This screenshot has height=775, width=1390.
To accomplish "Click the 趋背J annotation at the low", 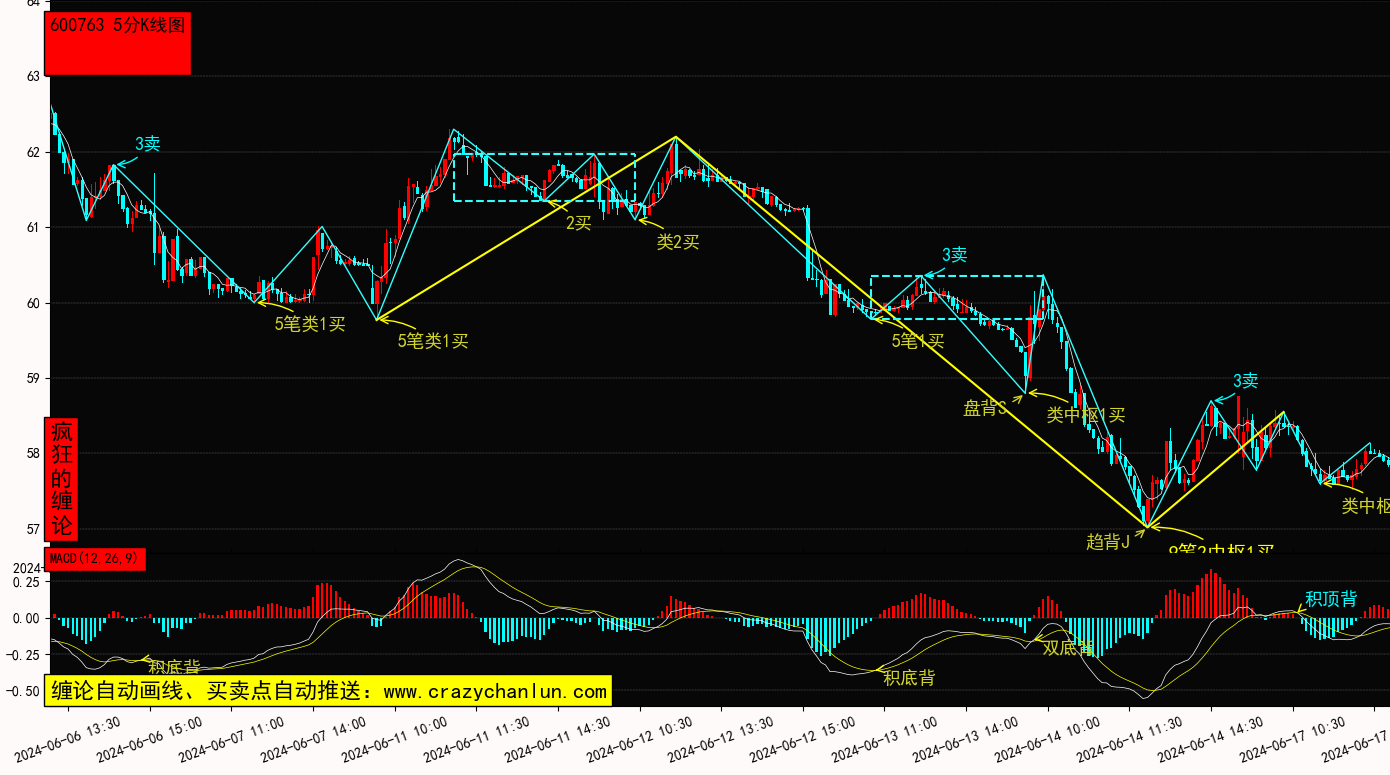I will [1108, 541].
